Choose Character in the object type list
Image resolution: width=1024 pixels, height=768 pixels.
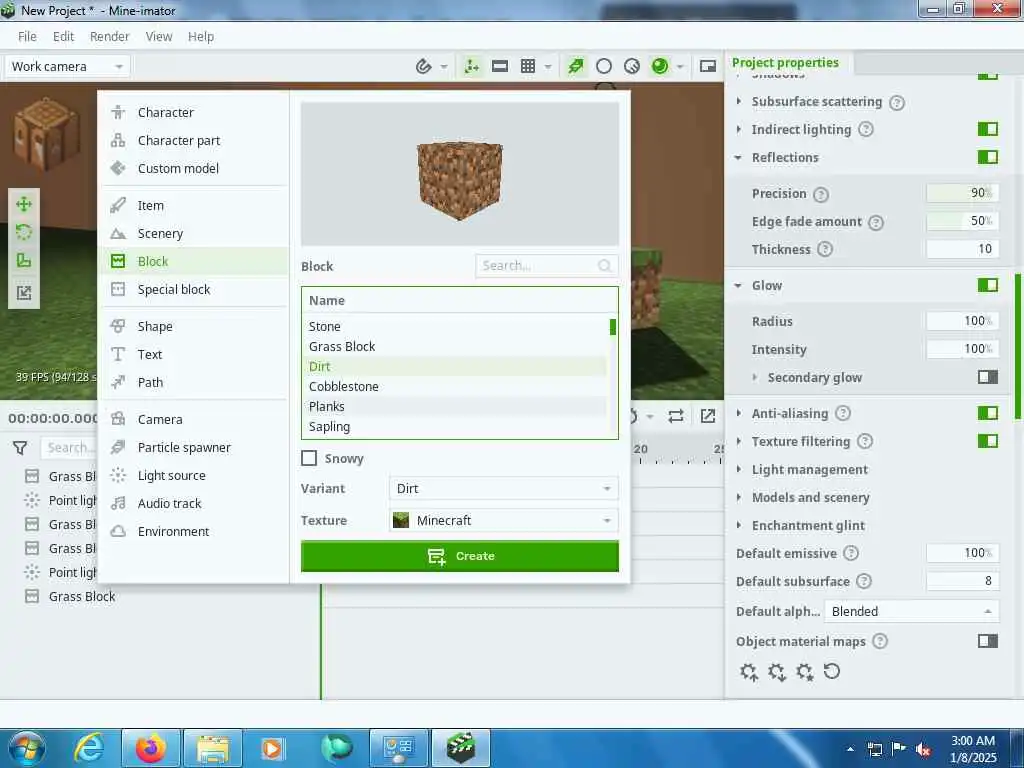pyautogui.click(x=193, y=112)
